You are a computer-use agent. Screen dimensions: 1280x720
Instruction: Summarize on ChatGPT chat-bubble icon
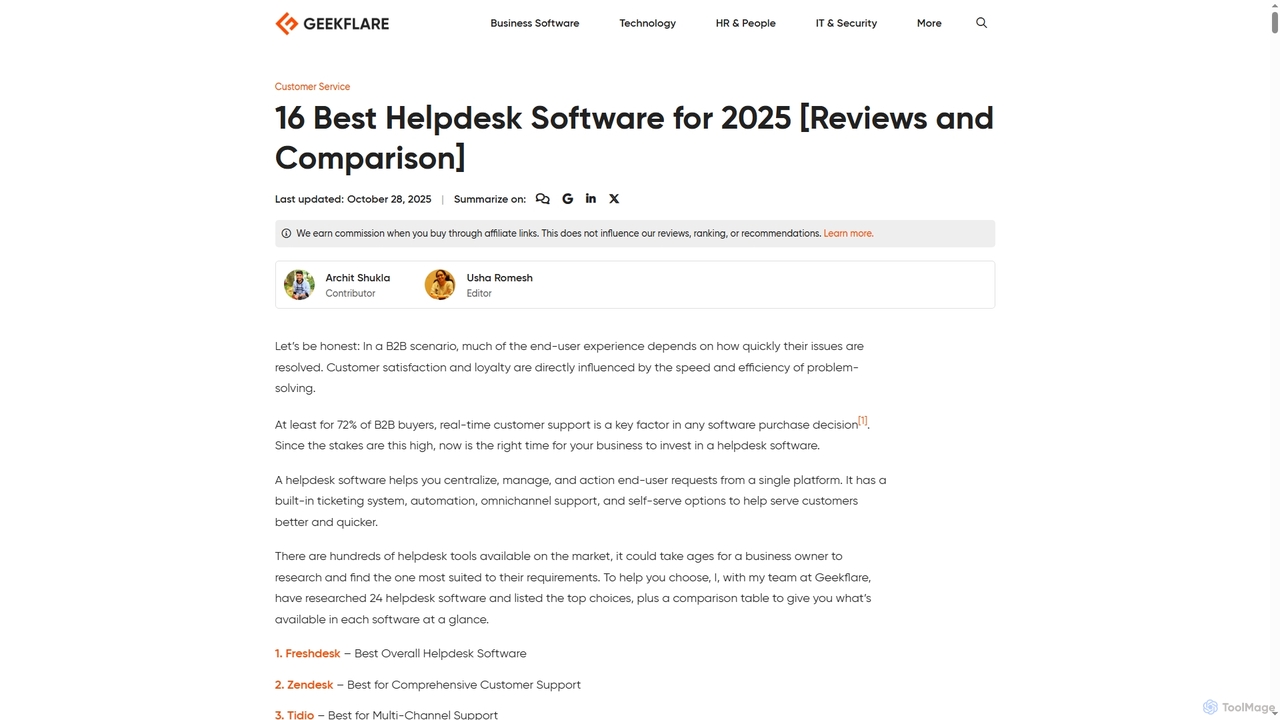(x=542, y=199)
